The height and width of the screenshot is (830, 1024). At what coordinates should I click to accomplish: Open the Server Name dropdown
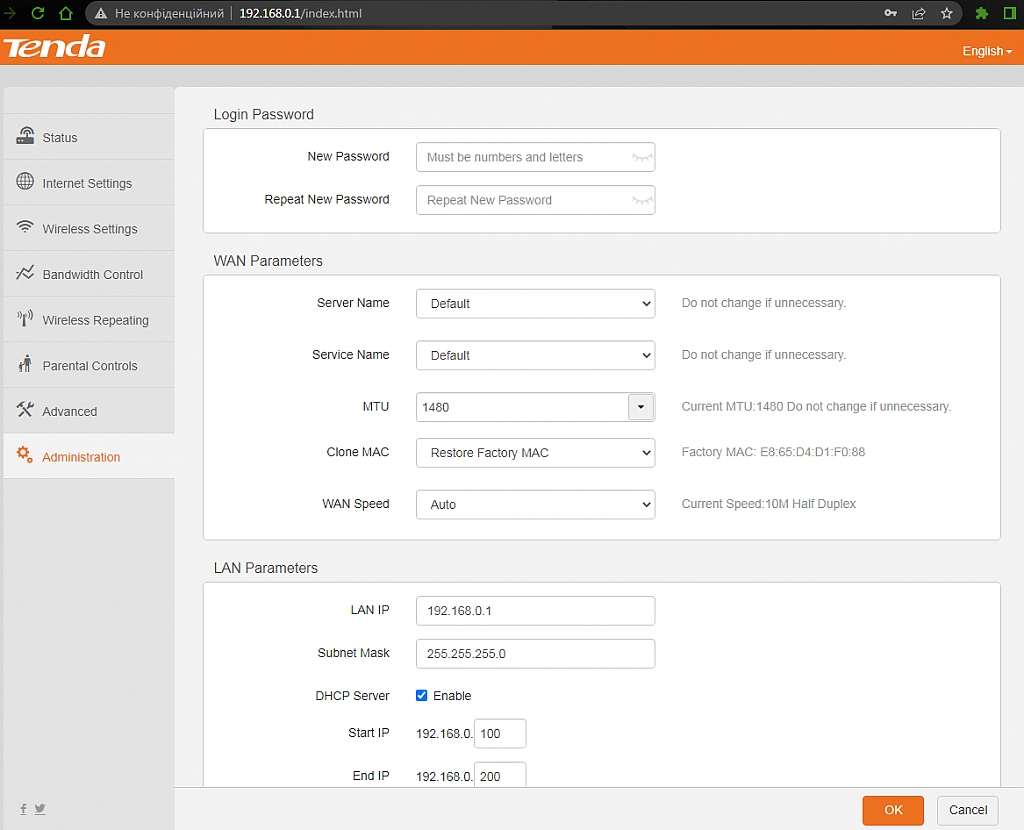point(536,304)
